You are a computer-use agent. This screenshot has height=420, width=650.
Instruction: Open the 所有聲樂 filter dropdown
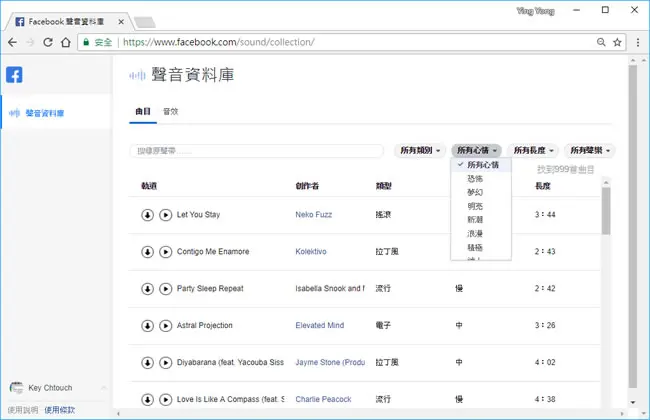pyautogui.click(x=589, y=151)
